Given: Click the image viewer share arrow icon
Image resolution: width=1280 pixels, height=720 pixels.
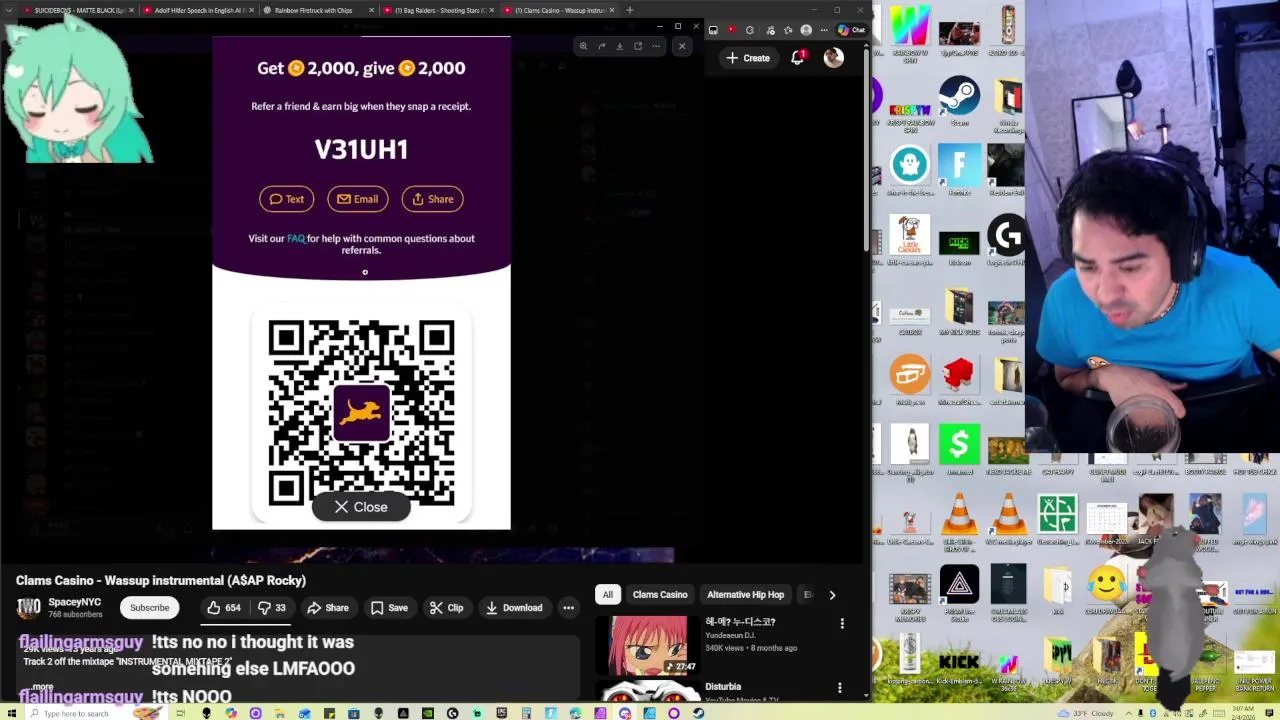Looking at the screenshot, I should coord(601,46).
